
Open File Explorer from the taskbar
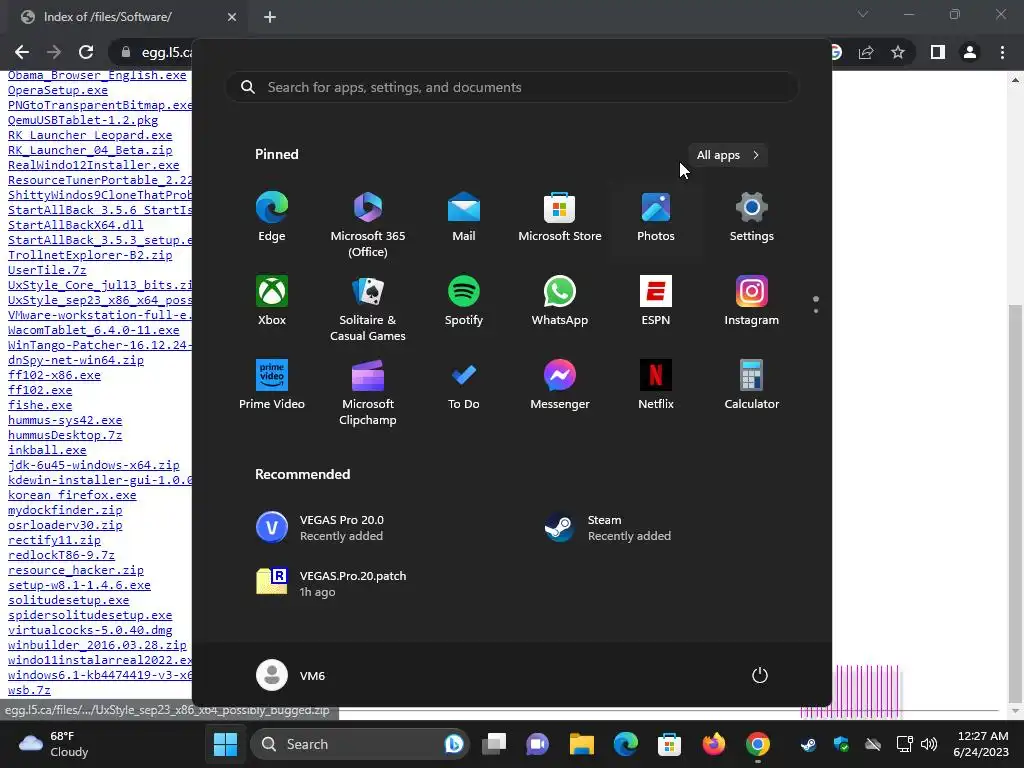581,744
